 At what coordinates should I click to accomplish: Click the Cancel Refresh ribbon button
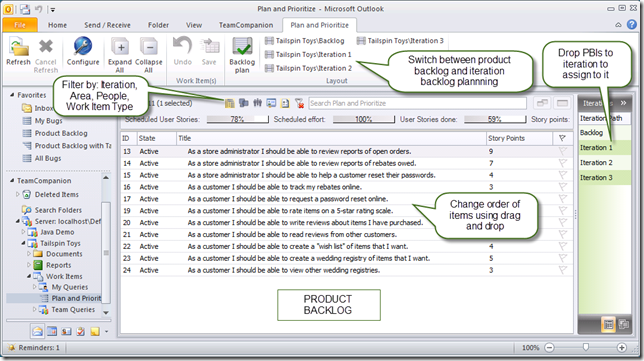(46, 55)
